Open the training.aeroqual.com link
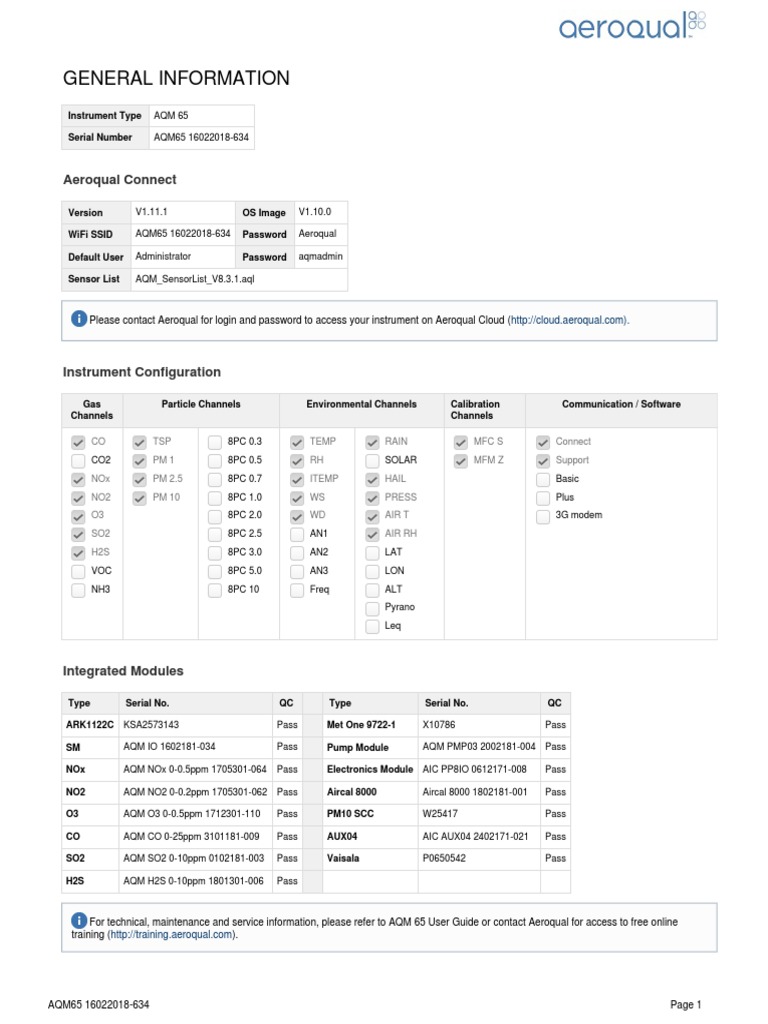 pyautogui.click(x=171, y=935)
